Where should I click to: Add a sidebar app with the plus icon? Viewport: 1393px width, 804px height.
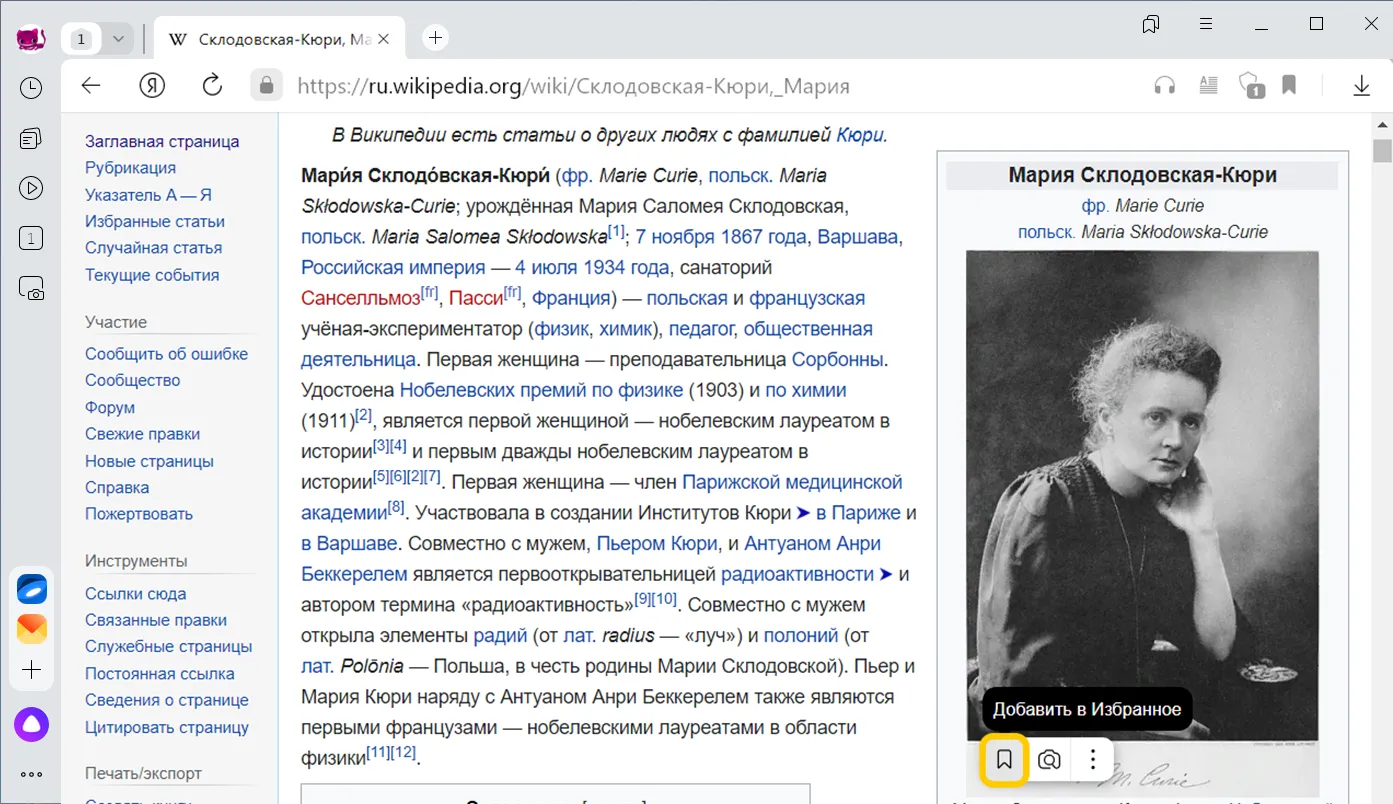32,670
